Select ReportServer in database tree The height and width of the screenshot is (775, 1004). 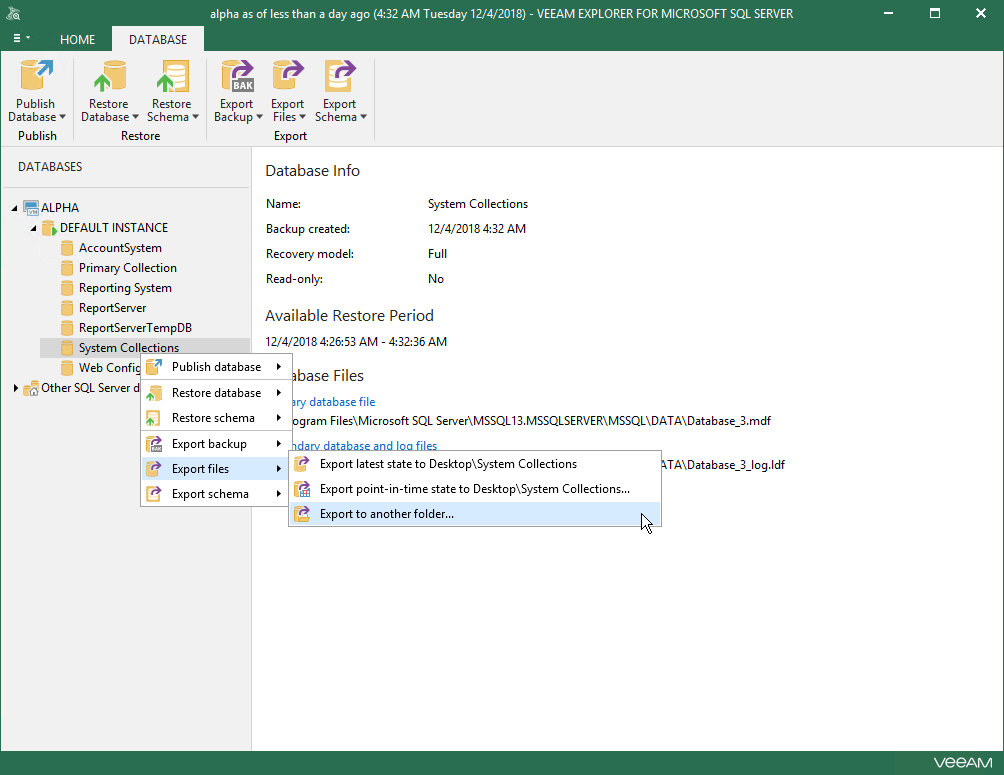pos(113,308)
